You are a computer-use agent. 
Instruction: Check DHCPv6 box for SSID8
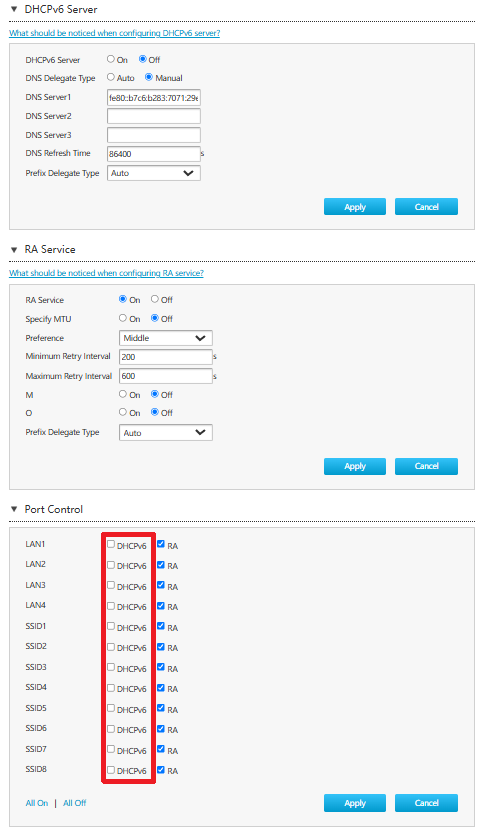[111, 770]
